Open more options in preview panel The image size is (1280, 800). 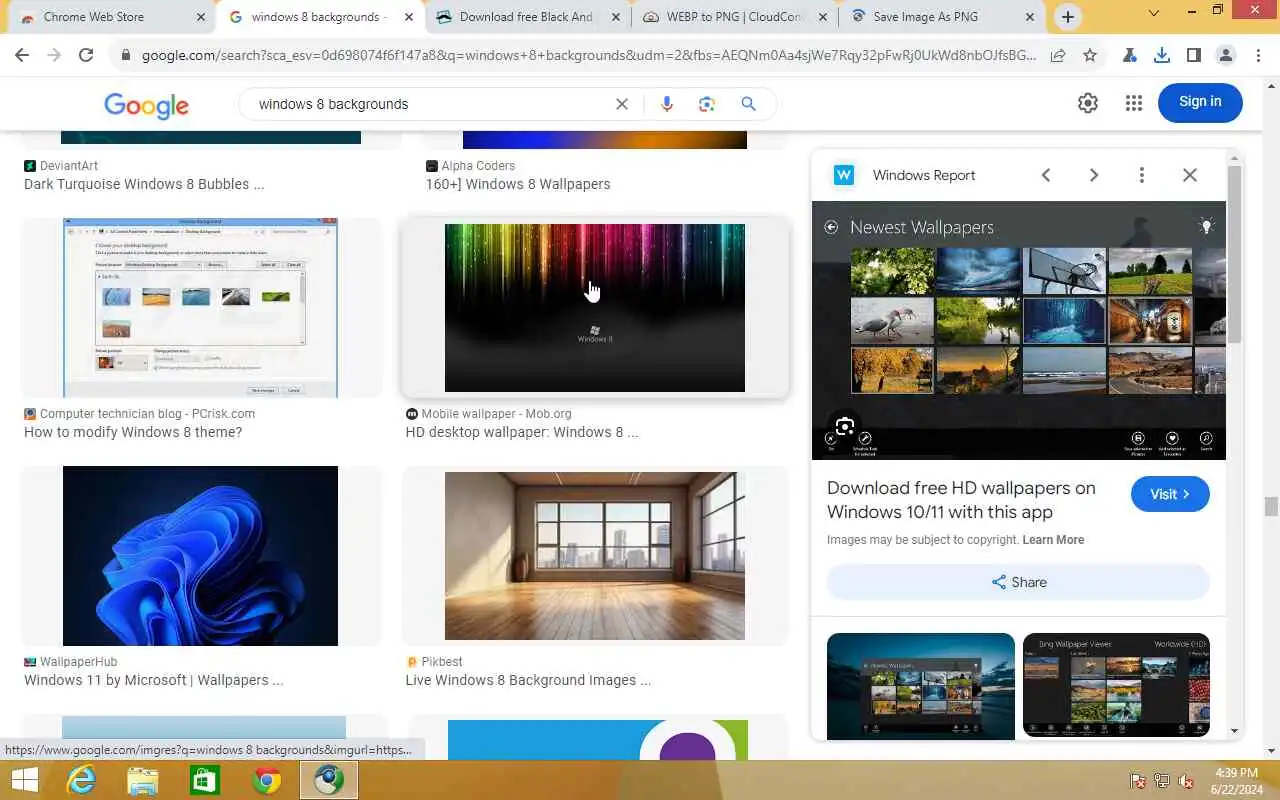pos(1142,175)
